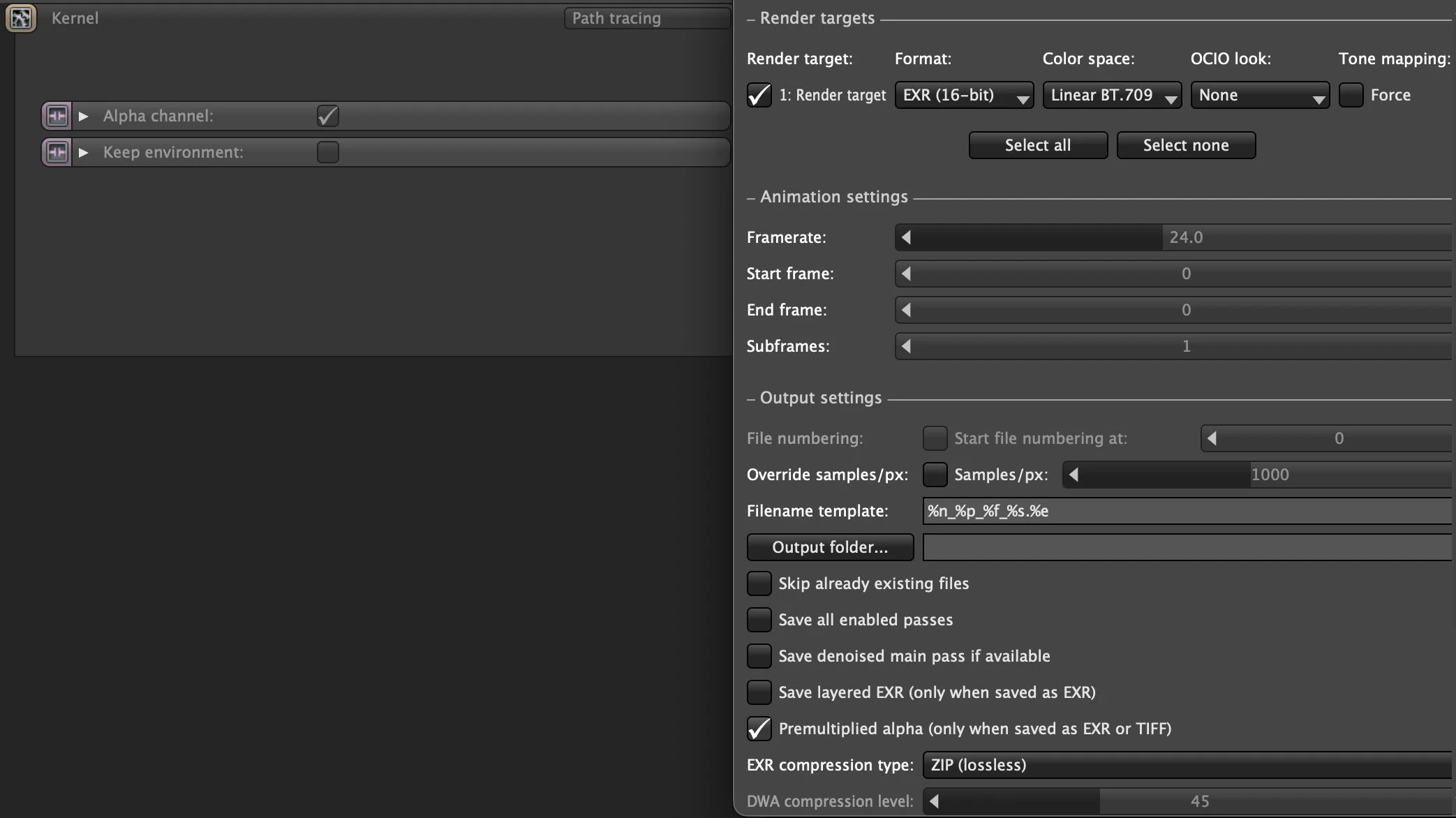
Task: Click Samples/px slider left arrow
Action: click(1074, 475)
